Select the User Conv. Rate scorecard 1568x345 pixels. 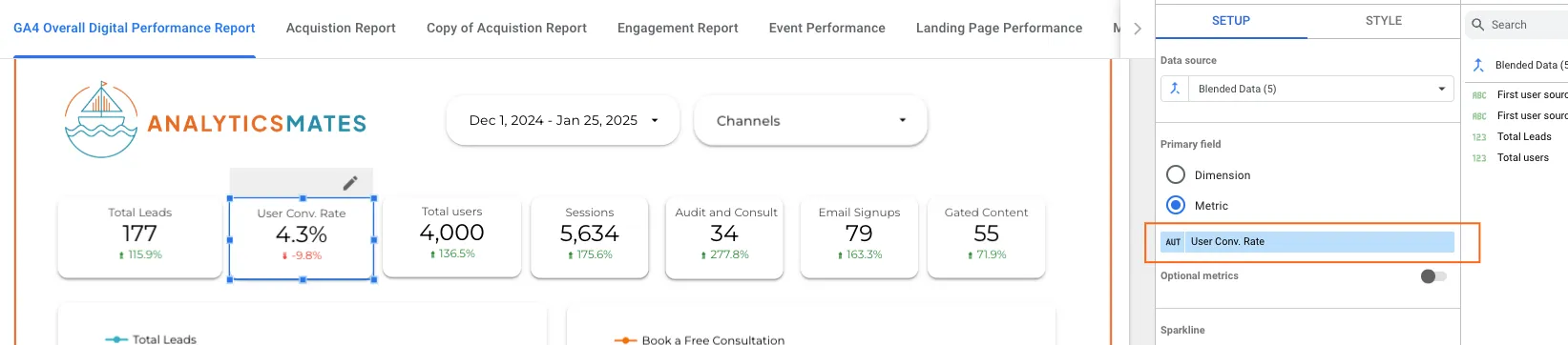(x=302, y=238)
